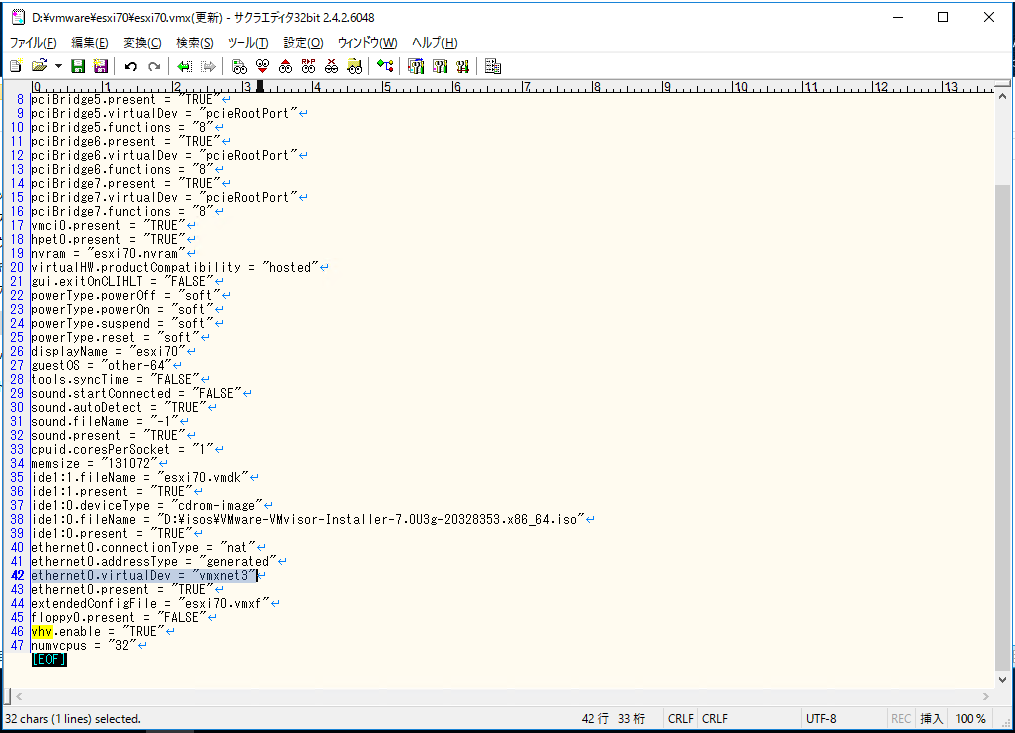Screen dimensions: 1015x733
Task: Click the extendedConfigFile = "esxi70.vmxf" line
Action: point(150,603)
